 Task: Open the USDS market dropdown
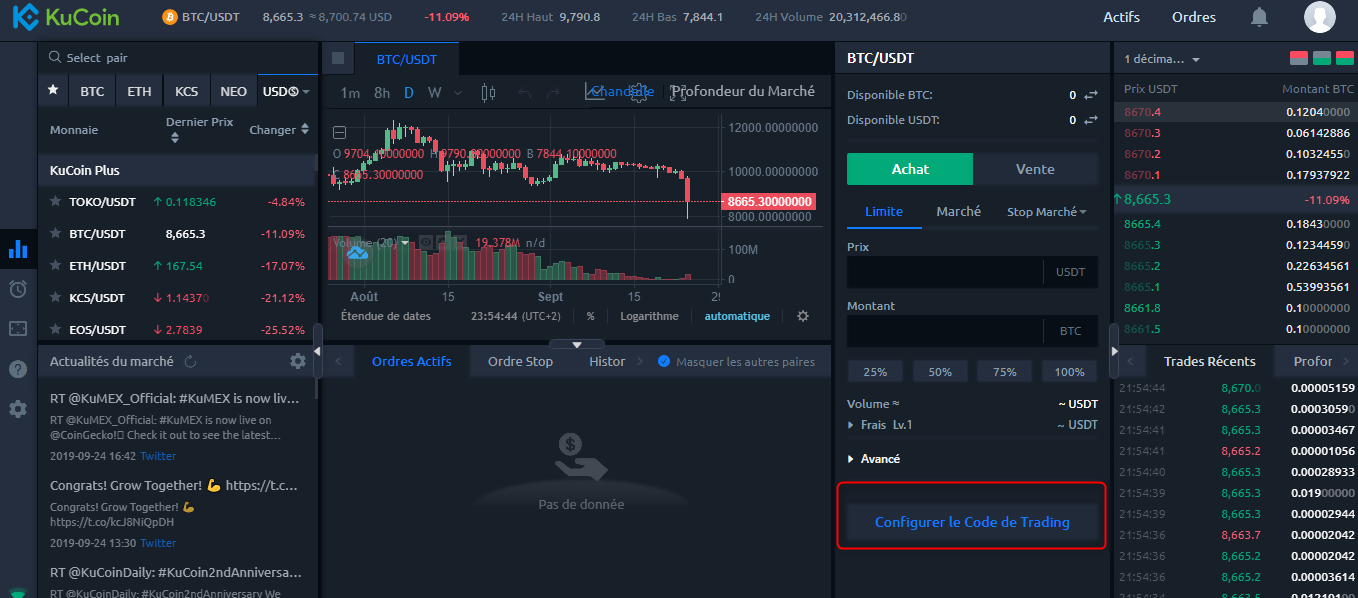(286, 91)
